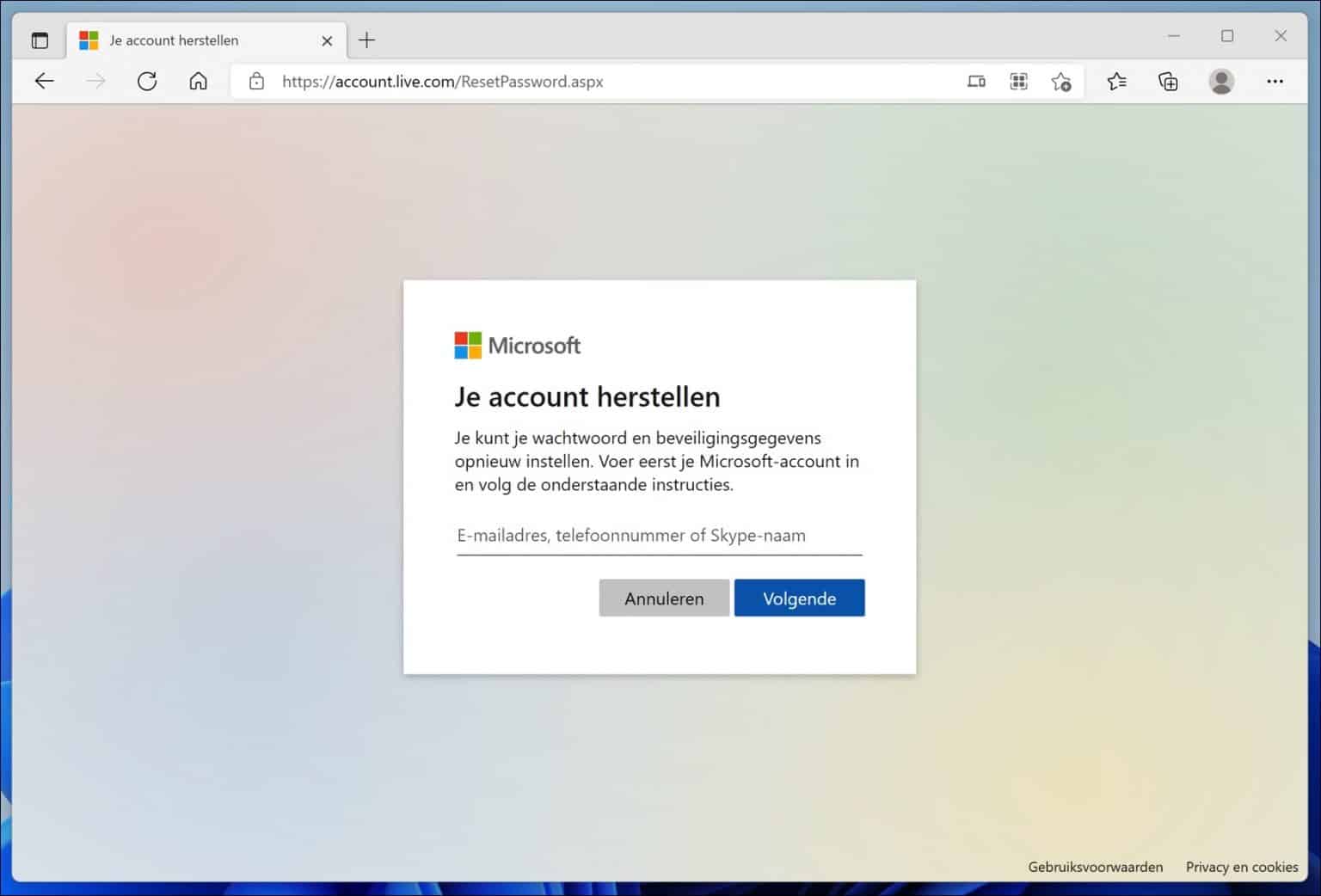Open the Collections panel
This screenshot has height=896, width=1321.
(1168, 81)
